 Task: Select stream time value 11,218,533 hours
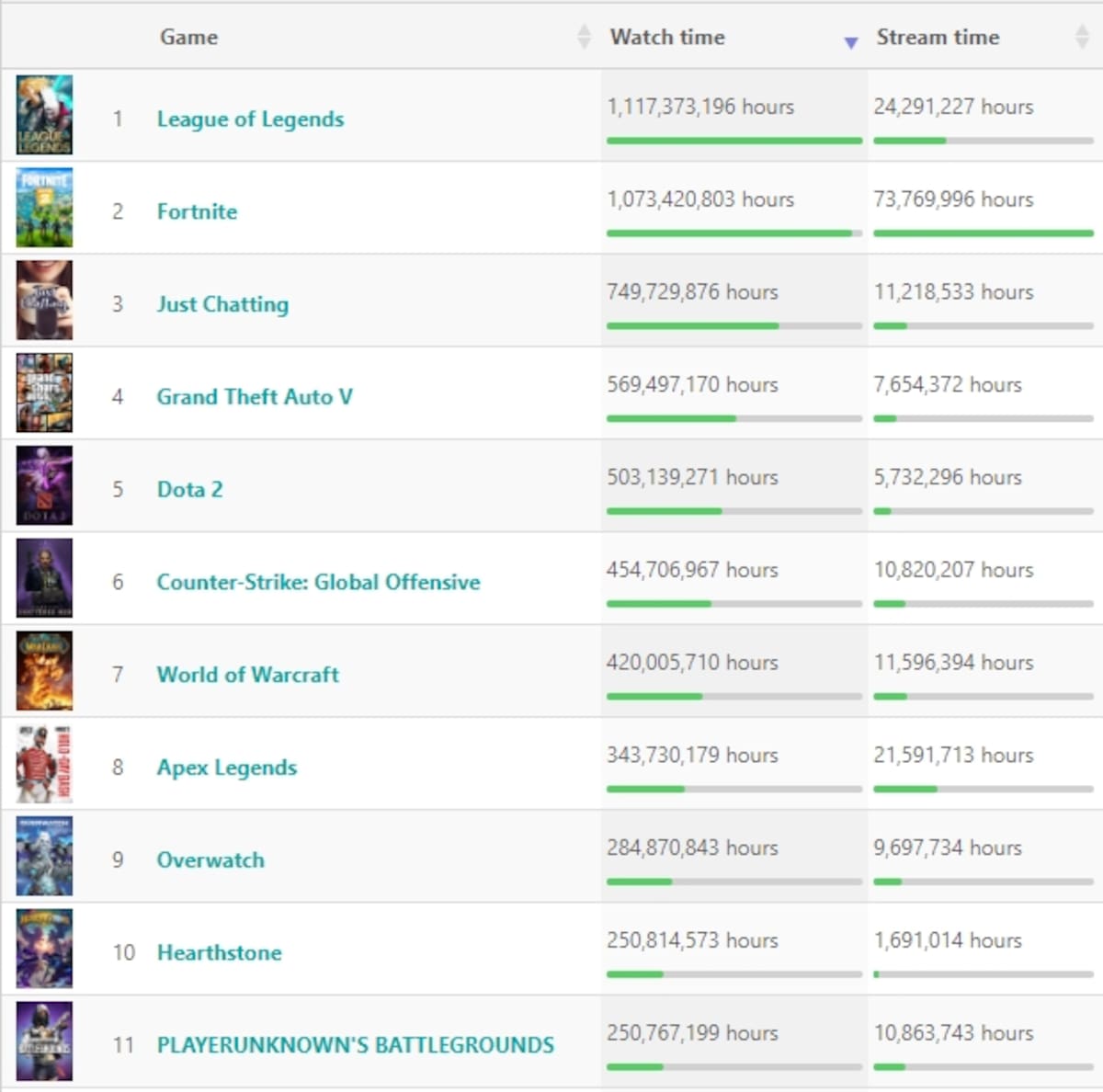click(x=953, y=292)
